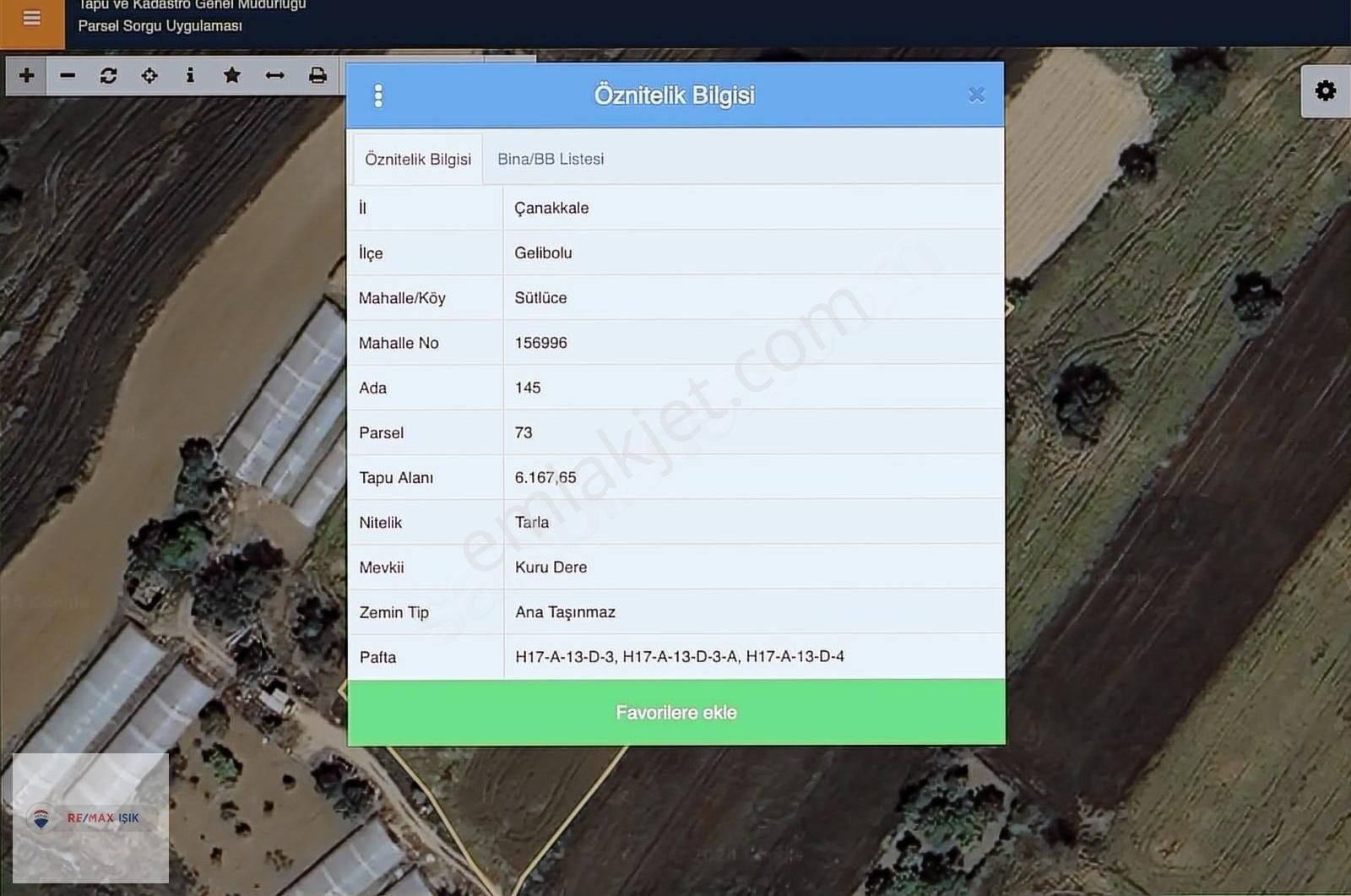The height and width of the screenshot is (896, 1351).
Task: Click the Pafta row label
Action: 377,657
